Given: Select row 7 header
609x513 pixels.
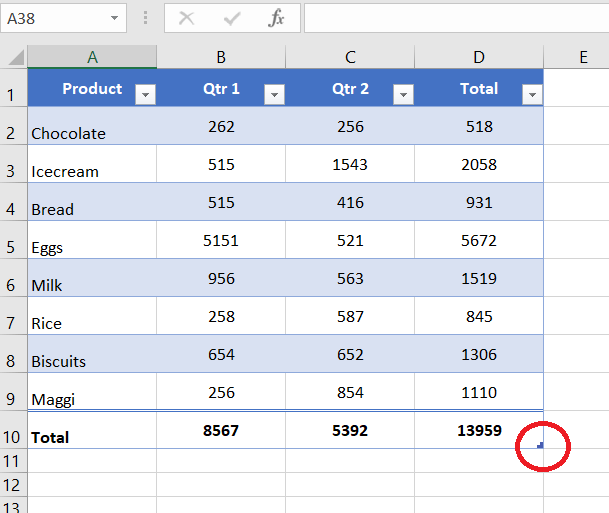Looking at the screenshot, I should coord(14,316).
